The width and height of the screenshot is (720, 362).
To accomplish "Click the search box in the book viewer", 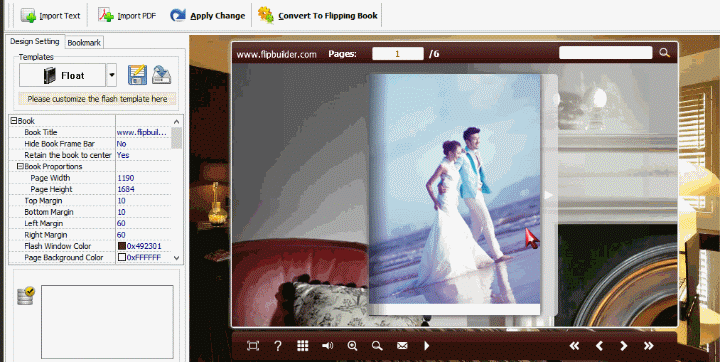I will click(x=605, y=53).
